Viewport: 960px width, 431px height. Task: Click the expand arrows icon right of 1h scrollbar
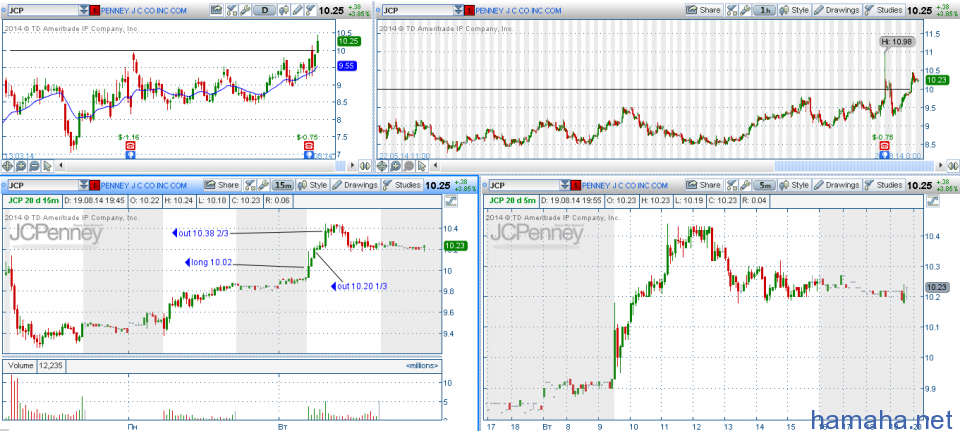click(953, 166)
